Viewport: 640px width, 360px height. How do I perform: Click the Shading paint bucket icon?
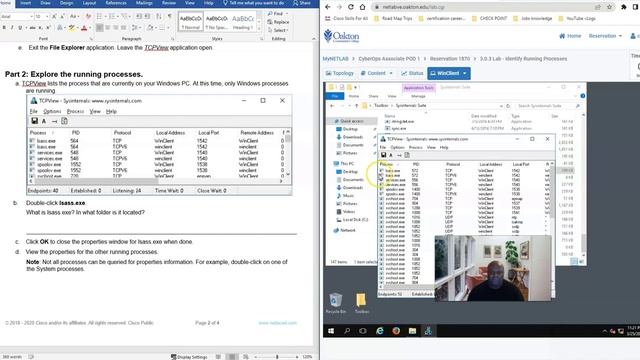coord(150,28)
